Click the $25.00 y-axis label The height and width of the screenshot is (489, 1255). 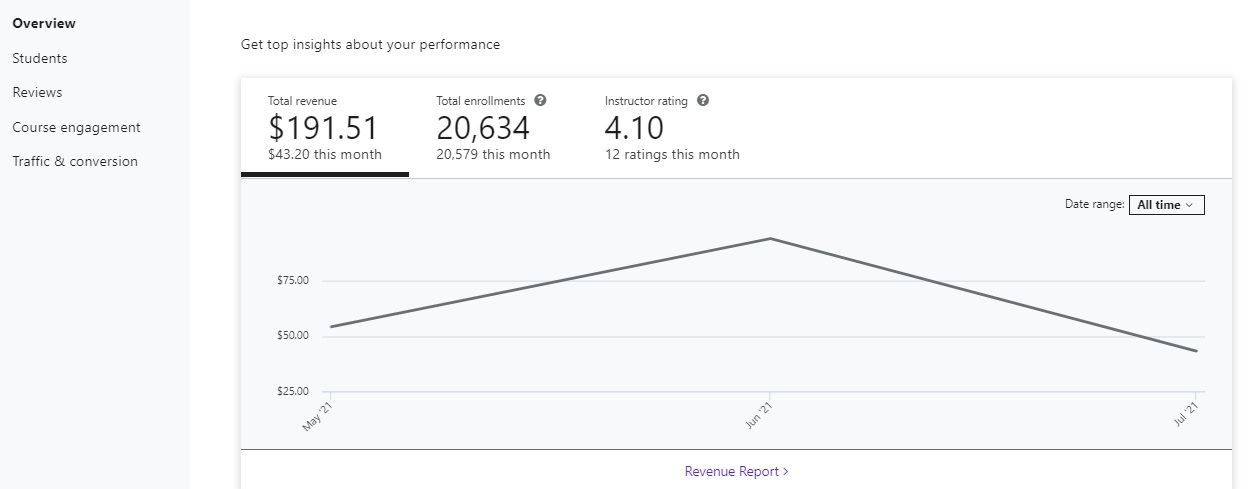click(292, 391)
